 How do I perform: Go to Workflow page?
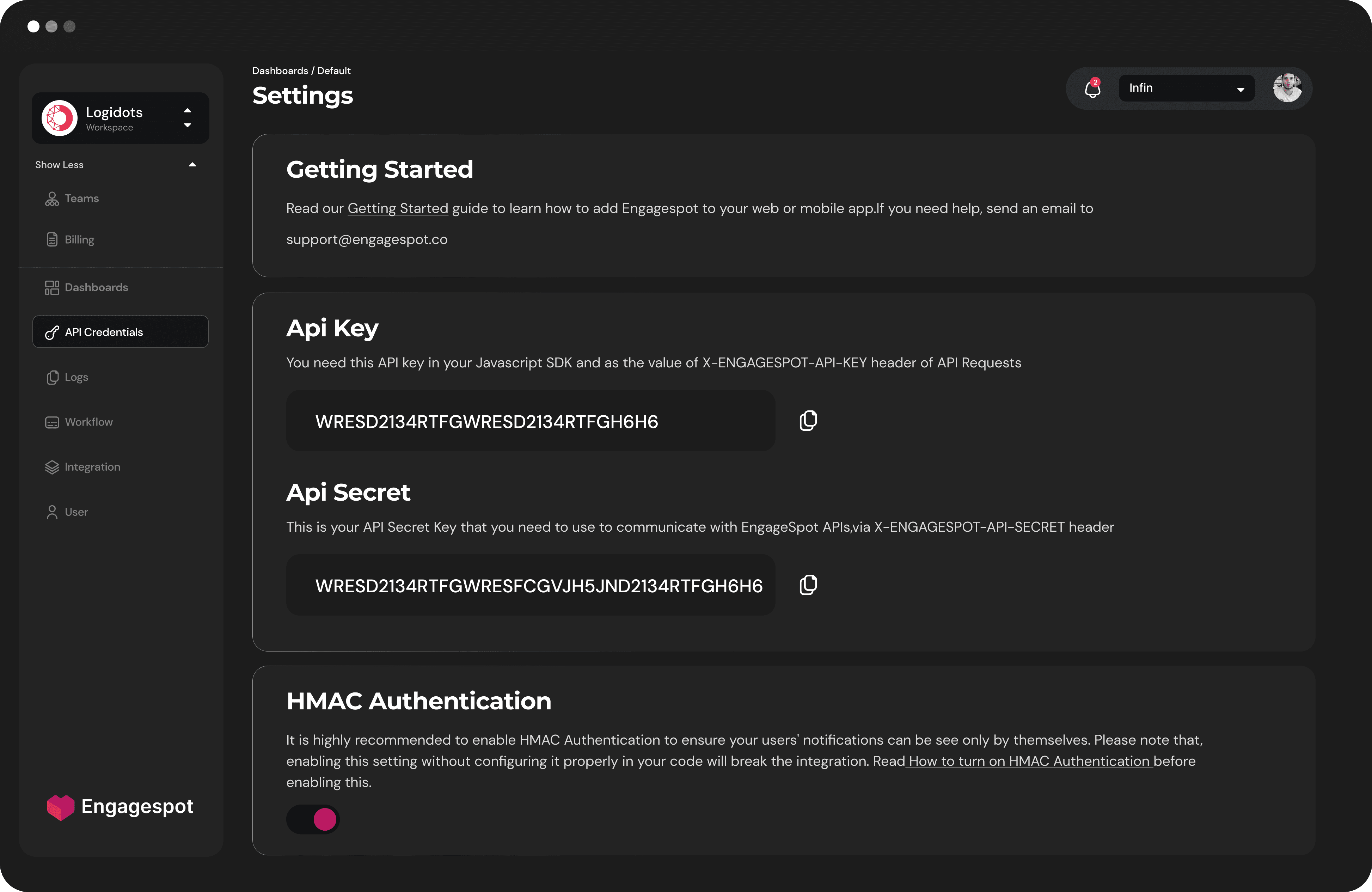tap(88, 422)
